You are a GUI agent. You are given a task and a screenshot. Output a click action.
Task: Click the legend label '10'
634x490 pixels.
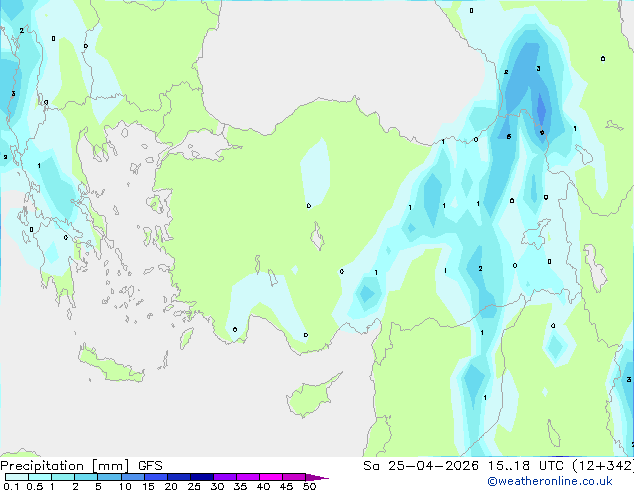pyautogui.click(x=125, y=486)
